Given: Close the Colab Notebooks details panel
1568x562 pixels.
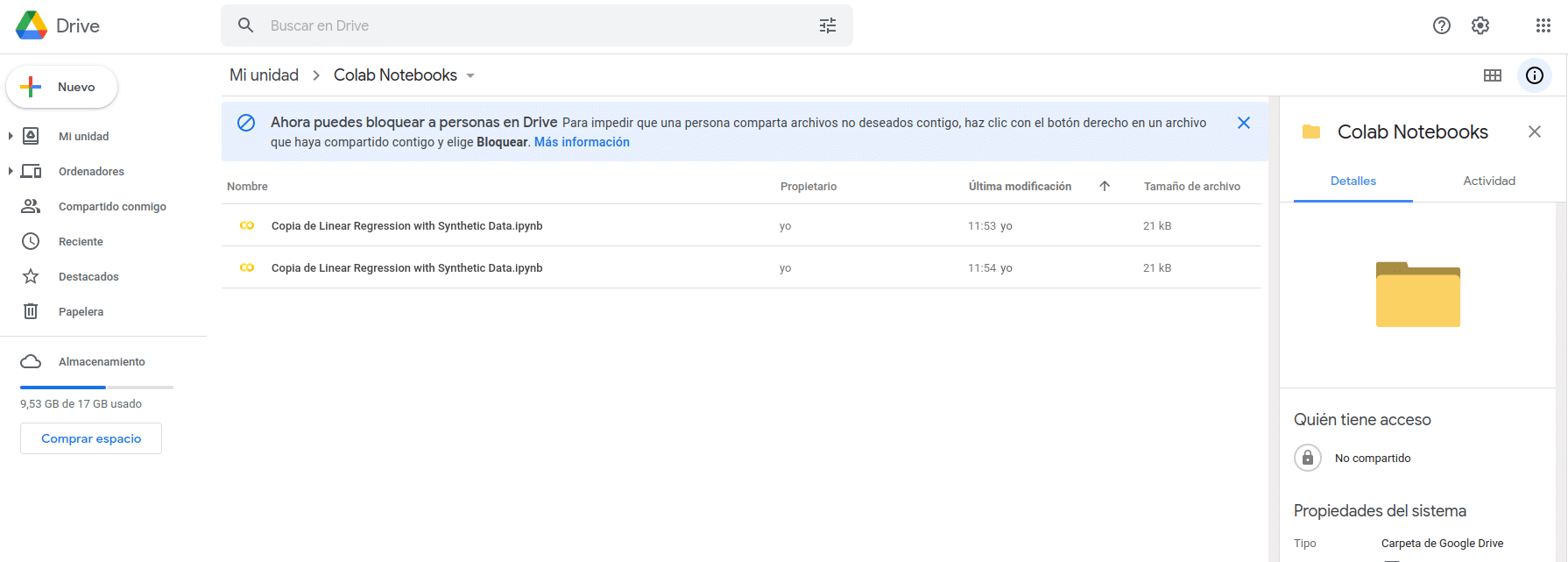Looking at the screenshot, I should click(x=1535, y=132).
